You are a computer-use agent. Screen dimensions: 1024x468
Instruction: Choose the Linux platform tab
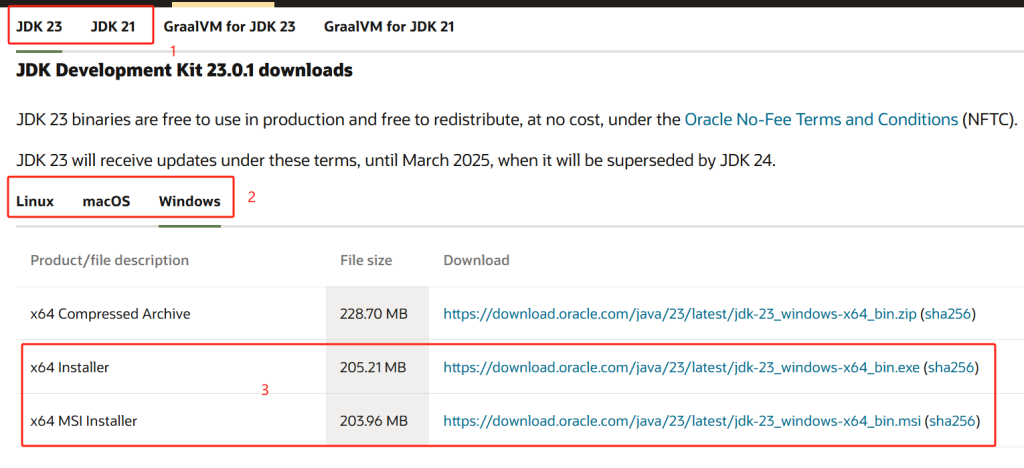coord(35,201)
